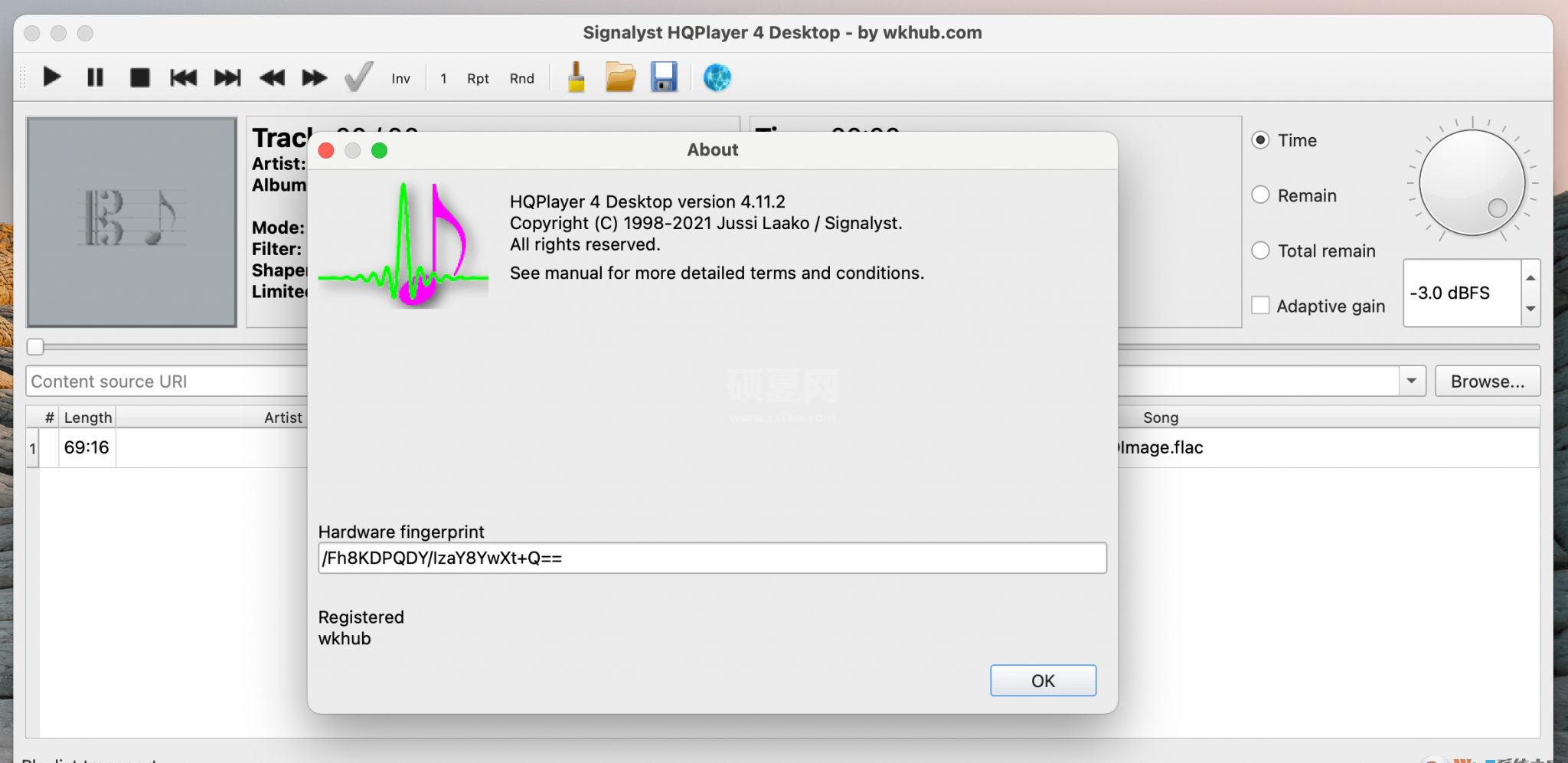The height and width of the screenshot is (763, 1568).
Task: Open a playlist with the folder icon
Action: point(620,77)
